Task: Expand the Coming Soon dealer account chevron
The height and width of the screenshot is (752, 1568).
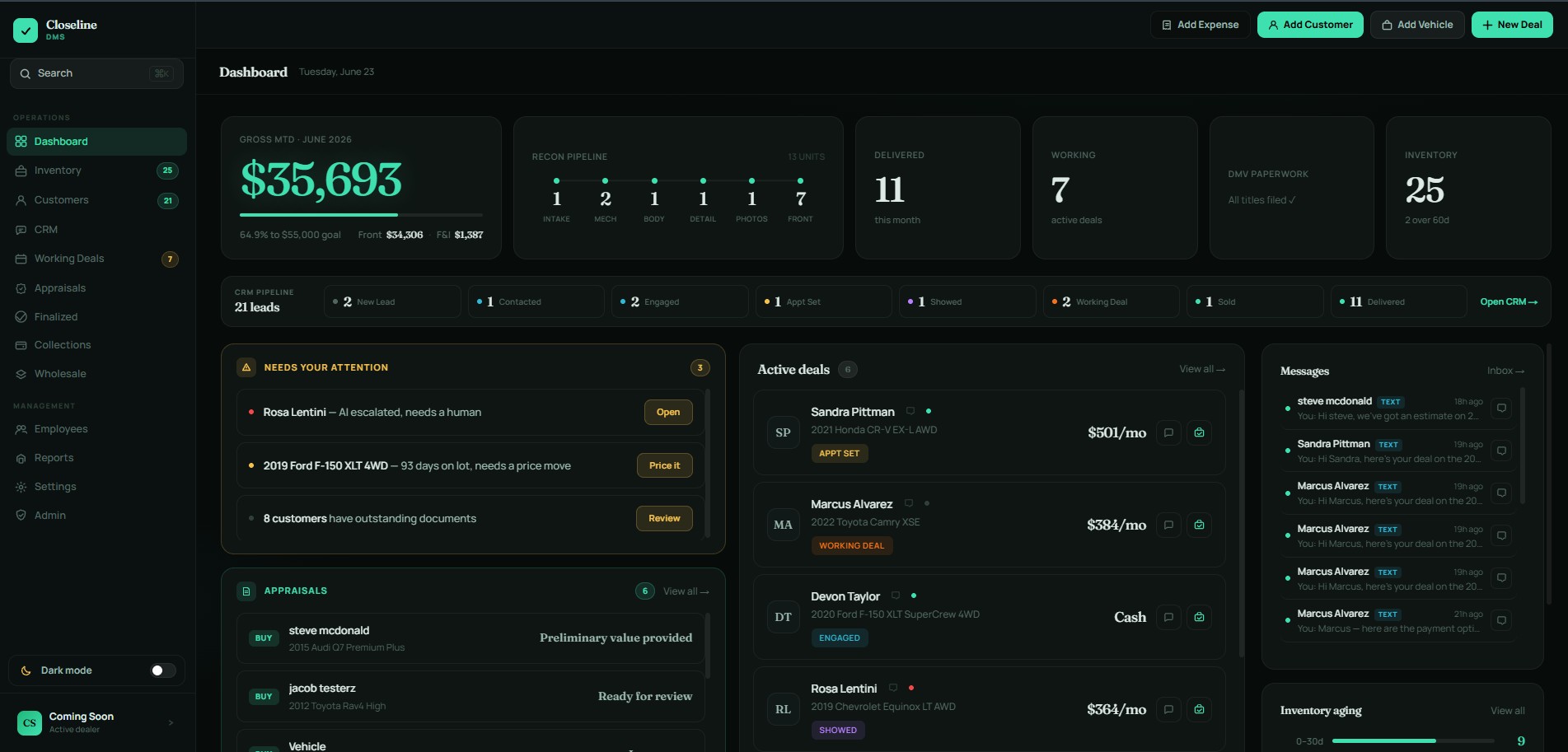Action: click(x=171, y=722)
